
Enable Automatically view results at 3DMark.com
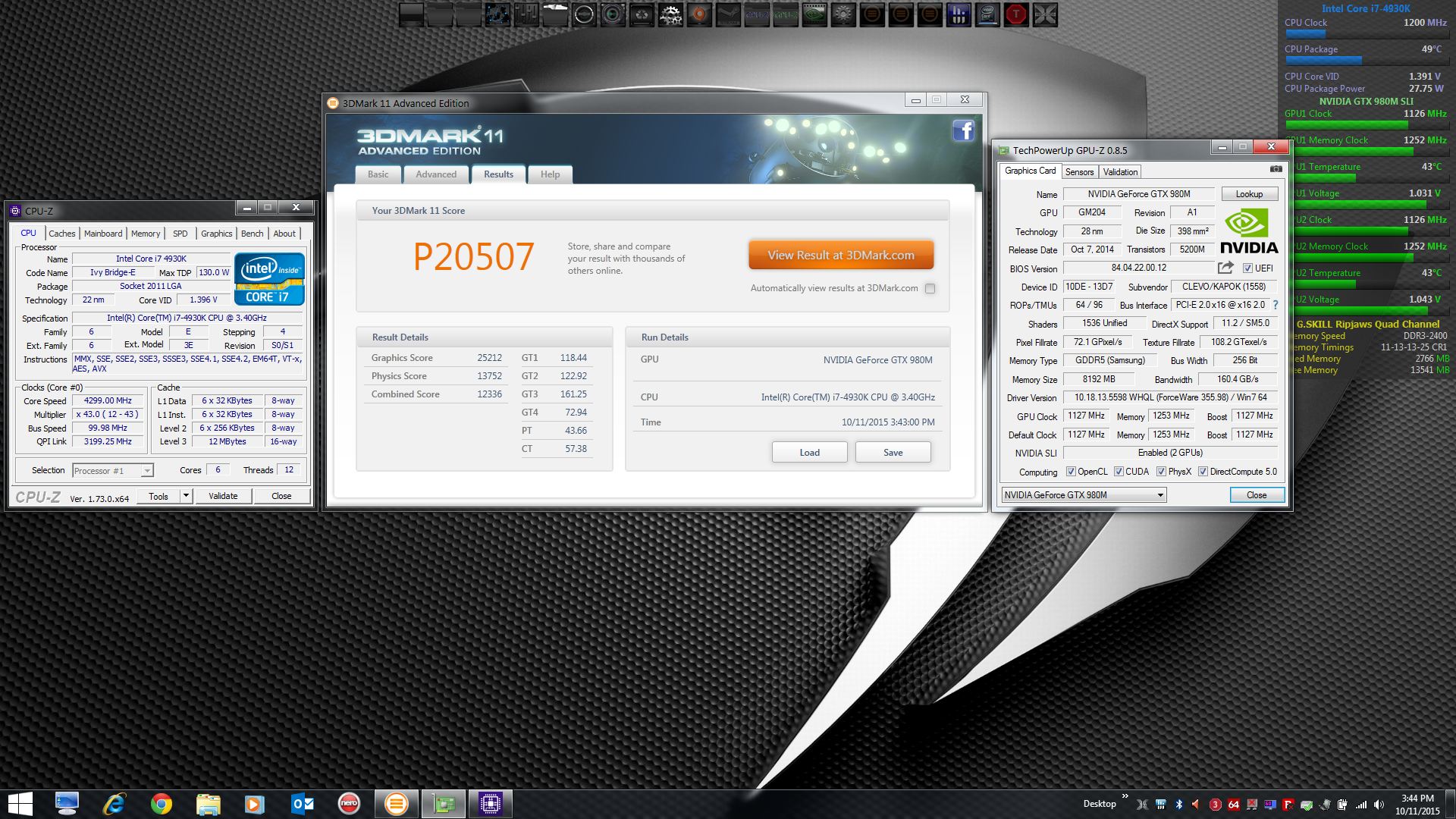click(930, 288)
